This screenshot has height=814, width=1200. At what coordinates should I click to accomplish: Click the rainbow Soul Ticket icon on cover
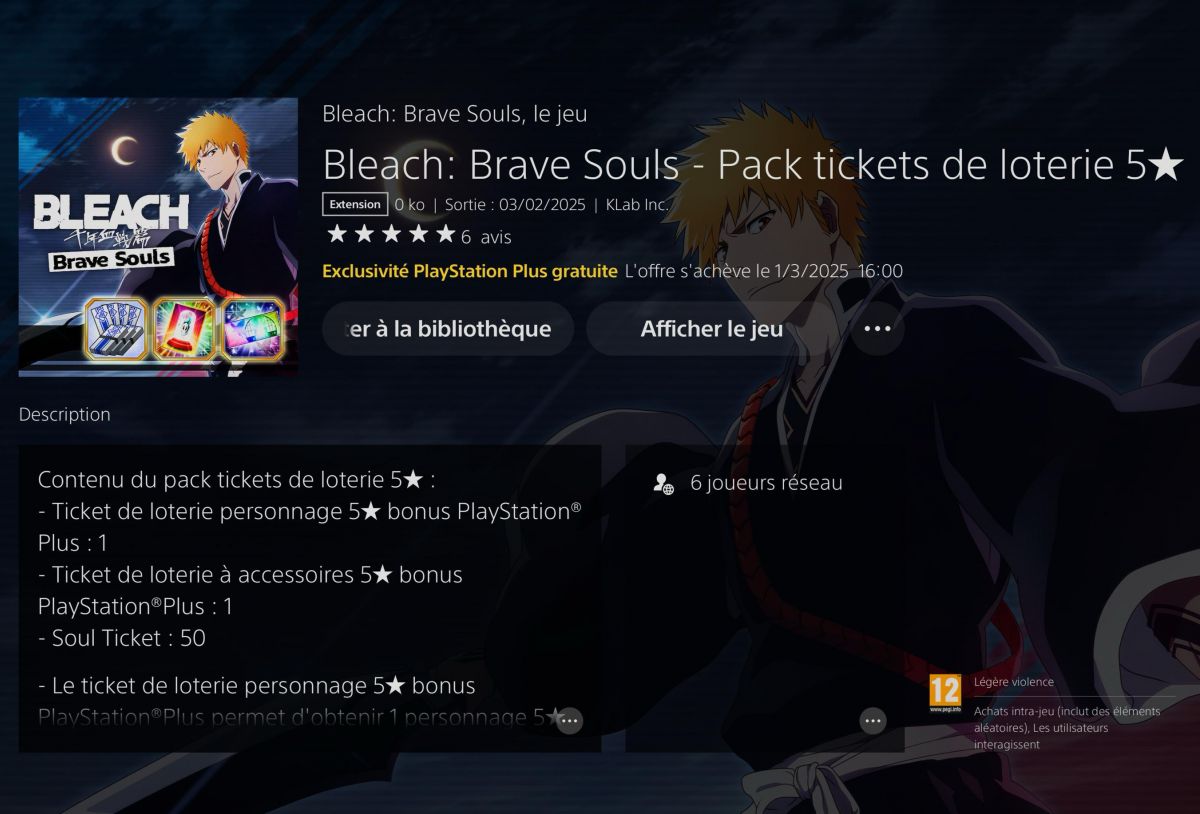253,329
